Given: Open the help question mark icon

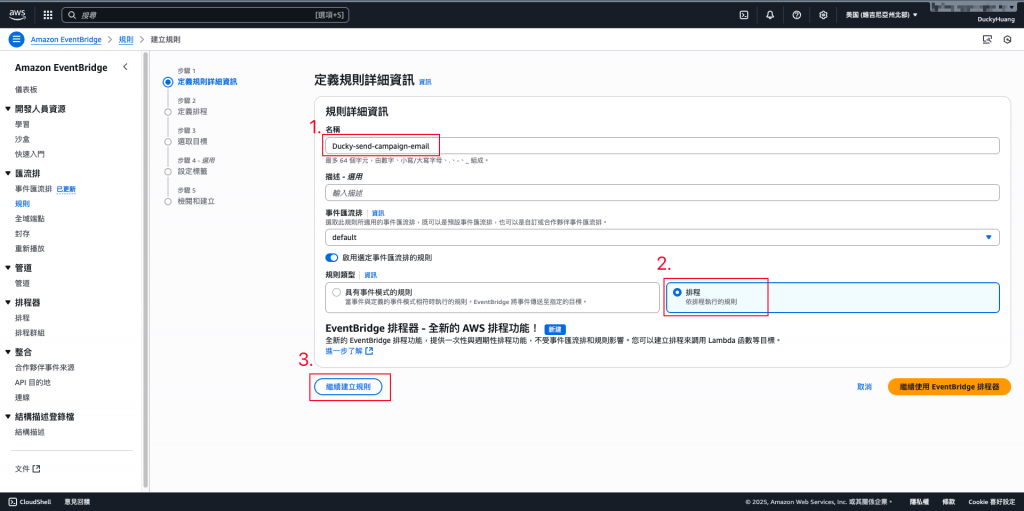Looking at the screenshot, I should coord(797,14).
